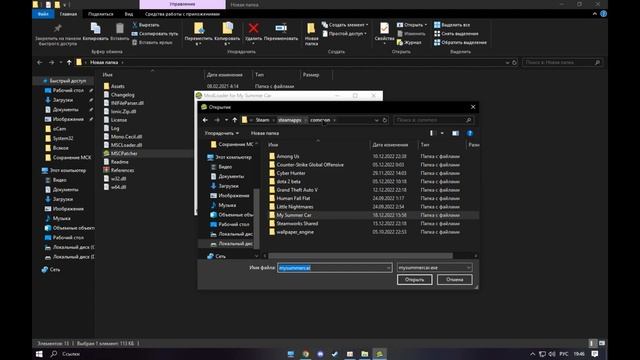The height and width of the screenshot is (360, 640).
Task: Click Журнал in the ribbon Открыть group
Action: coord(409,42)
